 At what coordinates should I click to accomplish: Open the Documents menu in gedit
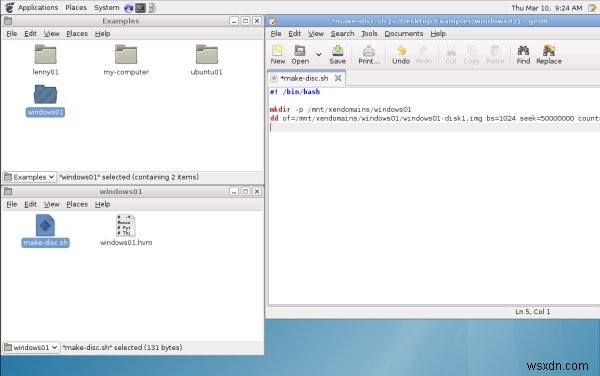404,34
